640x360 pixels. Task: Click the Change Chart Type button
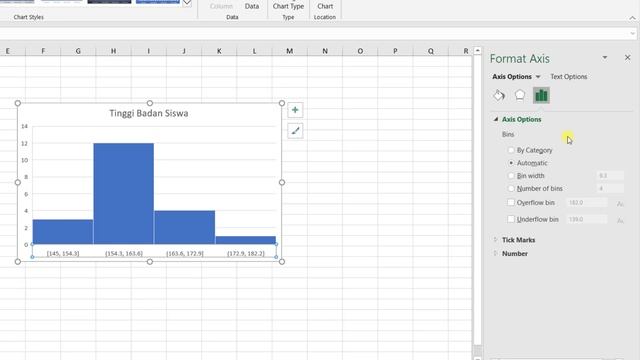click(x=288, y=6)
